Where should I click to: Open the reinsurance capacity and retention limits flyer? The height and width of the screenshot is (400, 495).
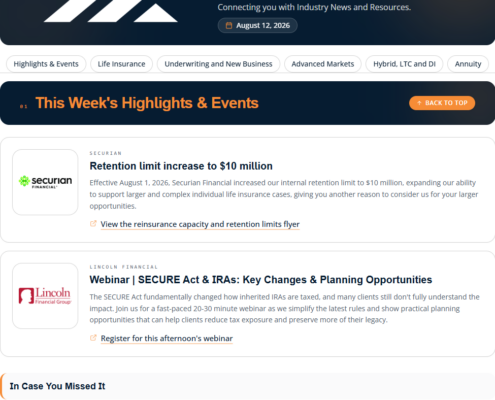[200, 224]
